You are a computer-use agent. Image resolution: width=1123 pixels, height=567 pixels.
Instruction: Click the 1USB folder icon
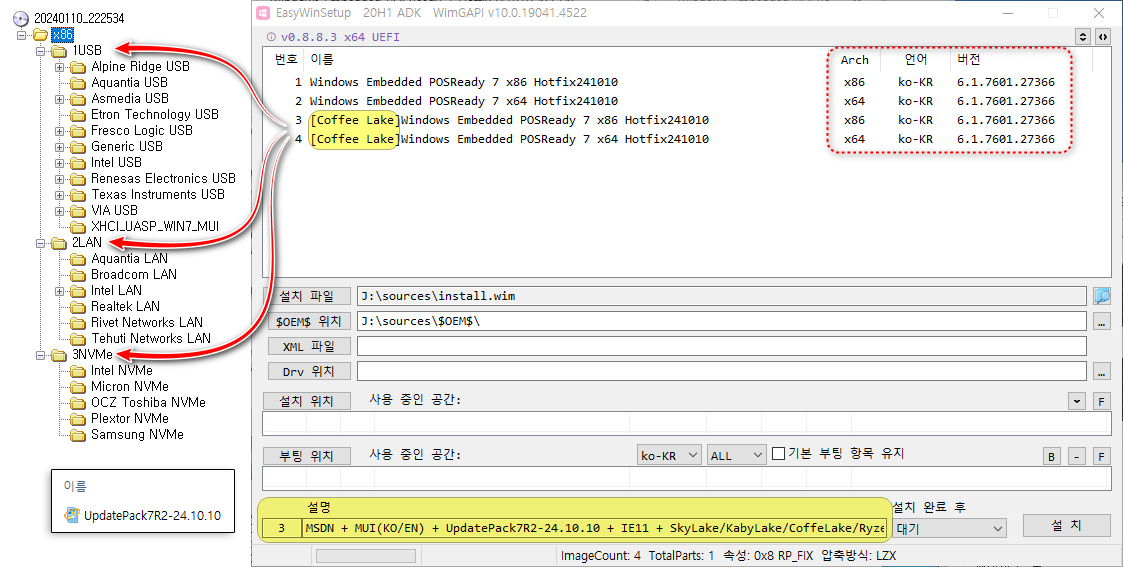click(x=59, y=51)
